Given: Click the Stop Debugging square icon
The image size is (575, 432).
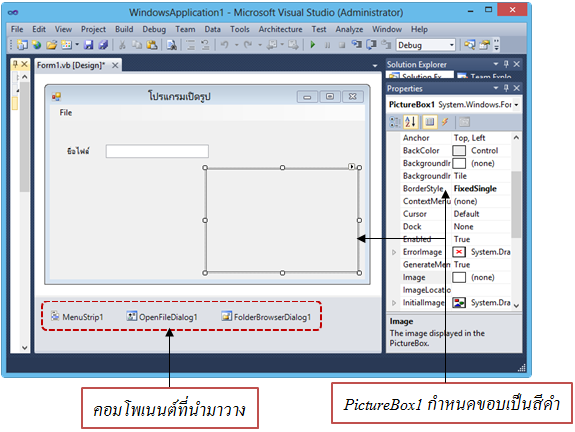Looking at the screenshot, I should point(341,45).
